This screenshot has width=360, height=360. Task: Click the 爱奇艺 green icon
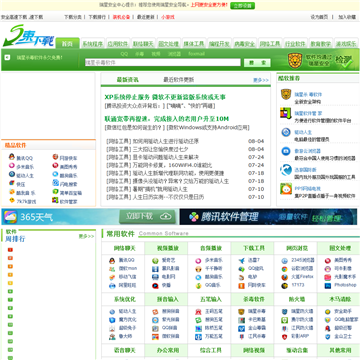click(155, 260)
